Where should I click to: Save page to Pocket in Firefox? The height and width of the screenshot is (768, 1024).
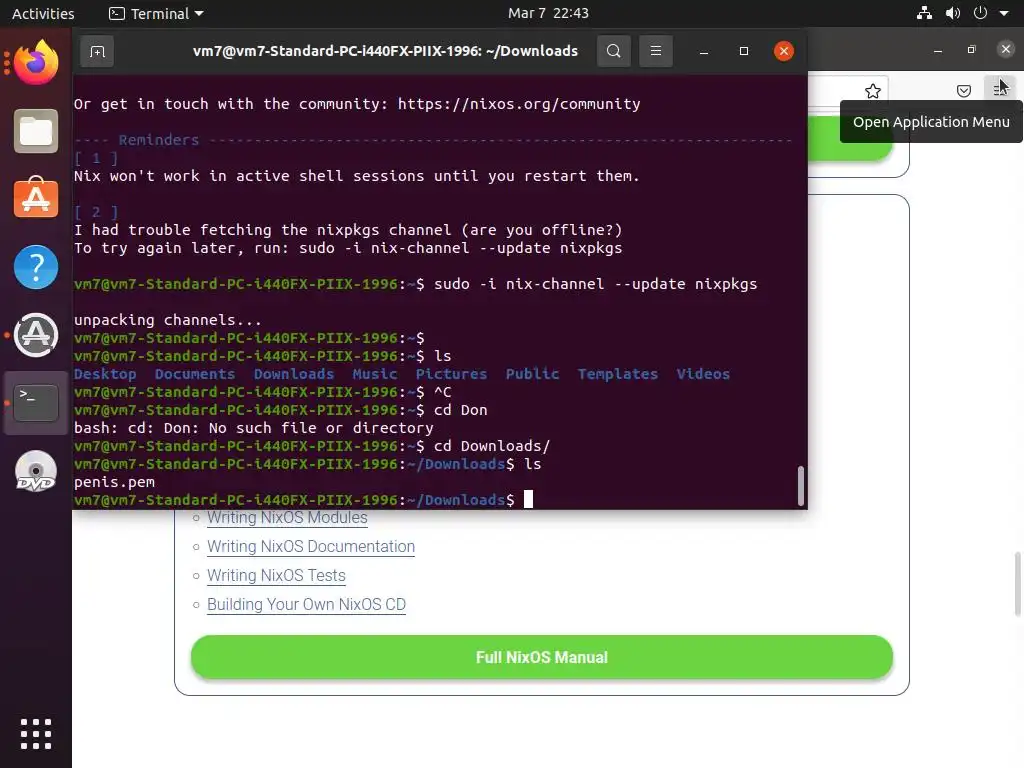(x=963, y=91)
